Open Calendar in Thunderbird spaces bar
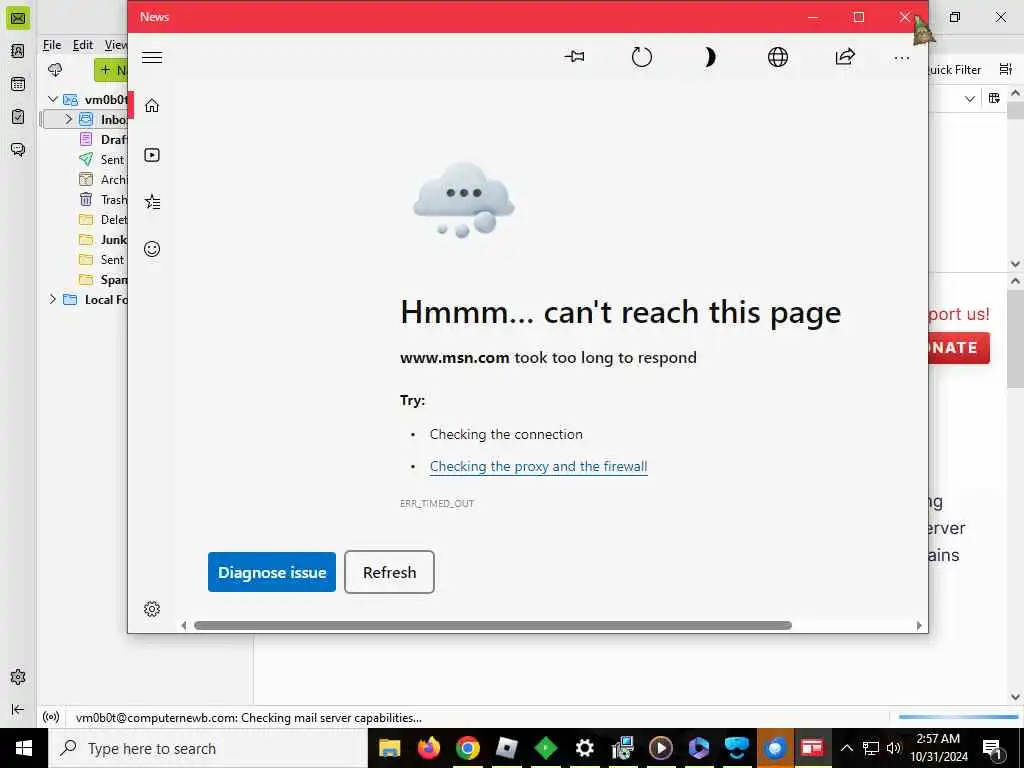1024x768 pixels. 18,84
